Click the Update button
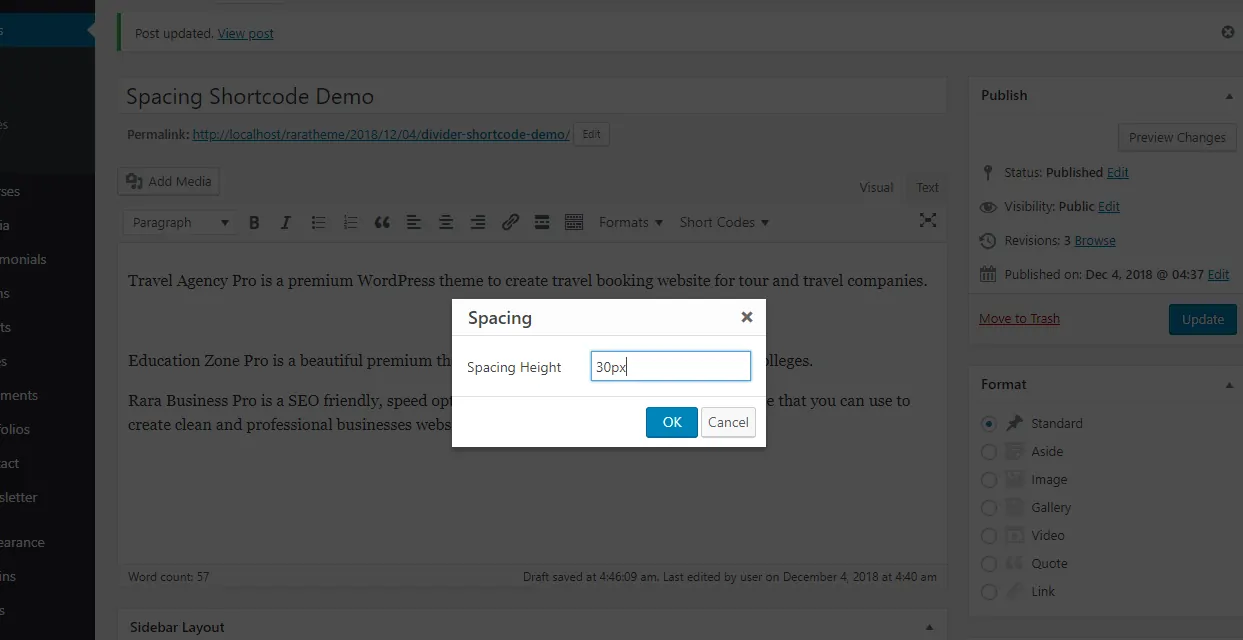Image resolution: width=1243 pixels, height=640 pixels. [x=1202, y=319]
